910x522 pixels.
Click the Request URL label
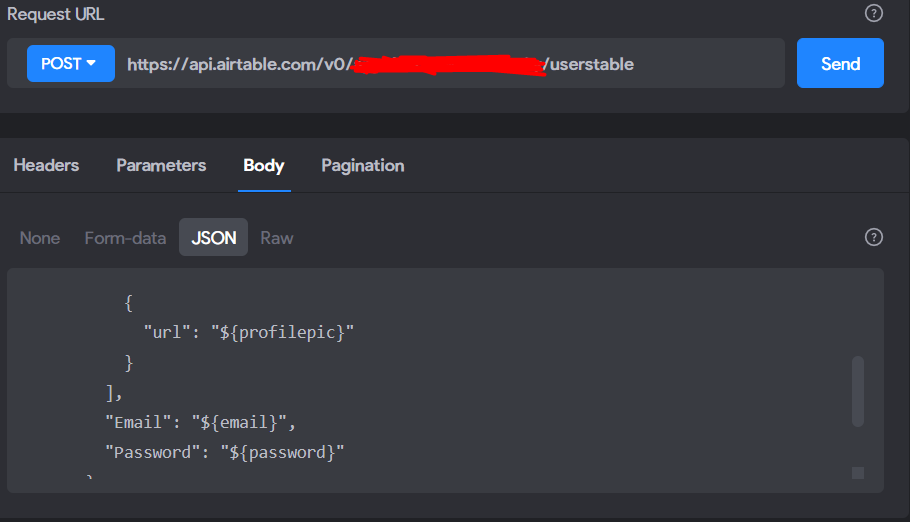tap(56, 14)
